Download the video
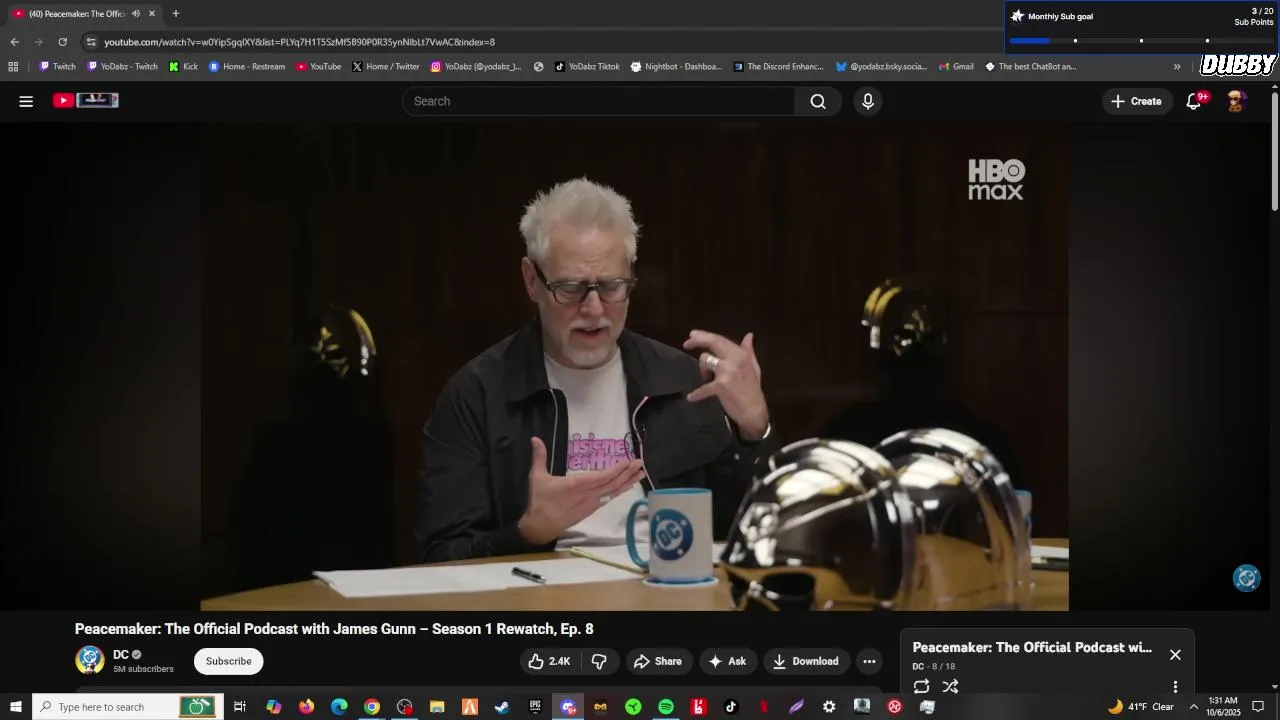This screenshot has height=720, width=1280. coord(805,661)
